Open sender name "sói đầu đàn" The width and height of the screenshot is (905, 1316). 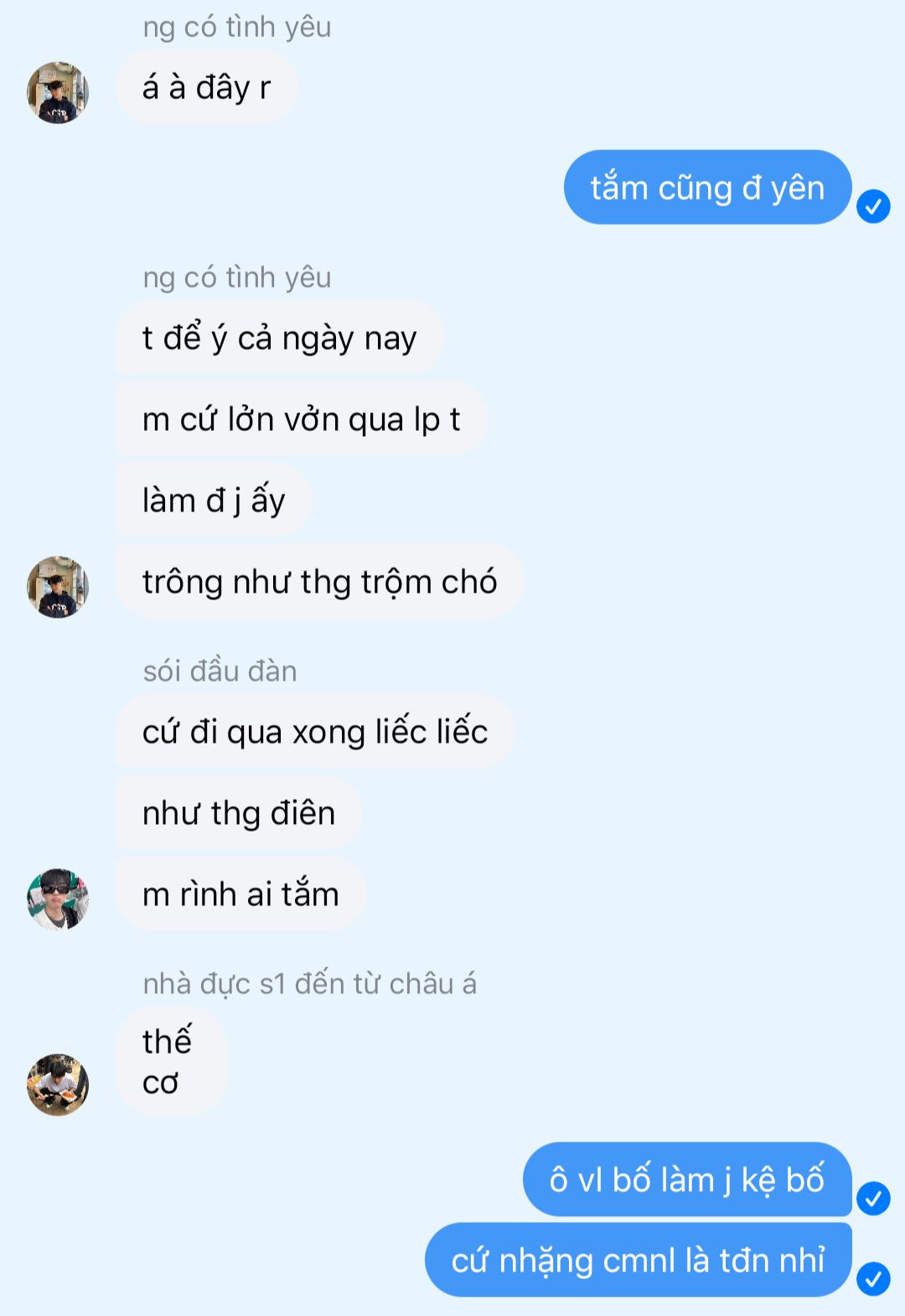click(x=220, y=671)
